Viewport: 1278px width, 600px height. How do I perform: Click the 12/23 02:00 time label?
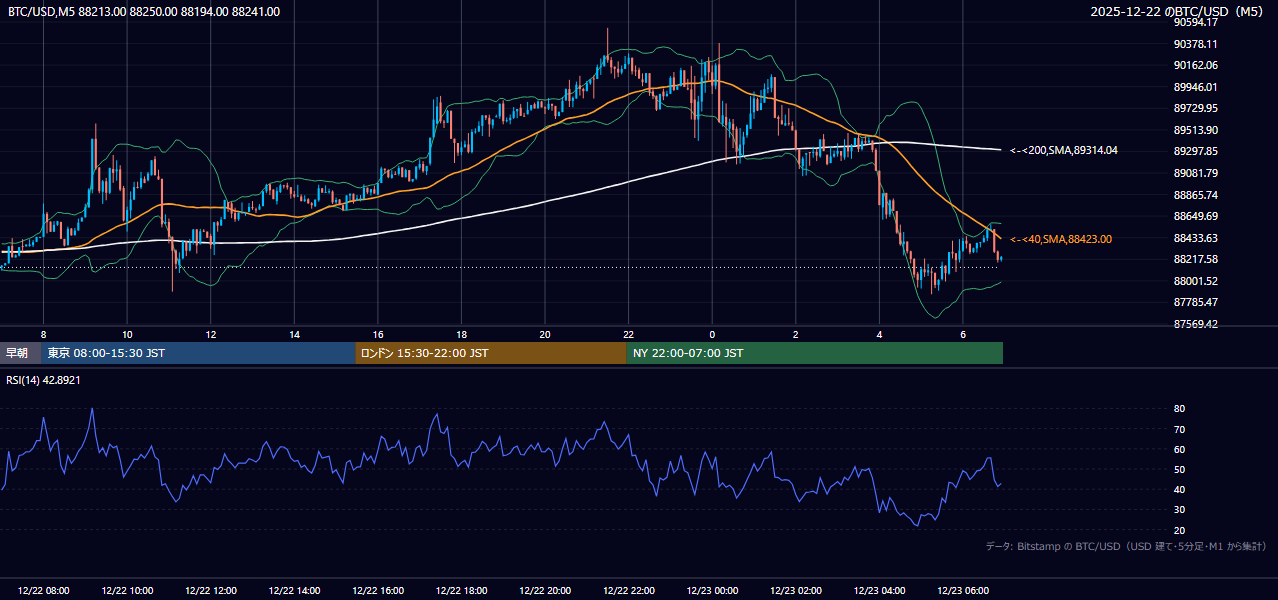coord(796,591)
